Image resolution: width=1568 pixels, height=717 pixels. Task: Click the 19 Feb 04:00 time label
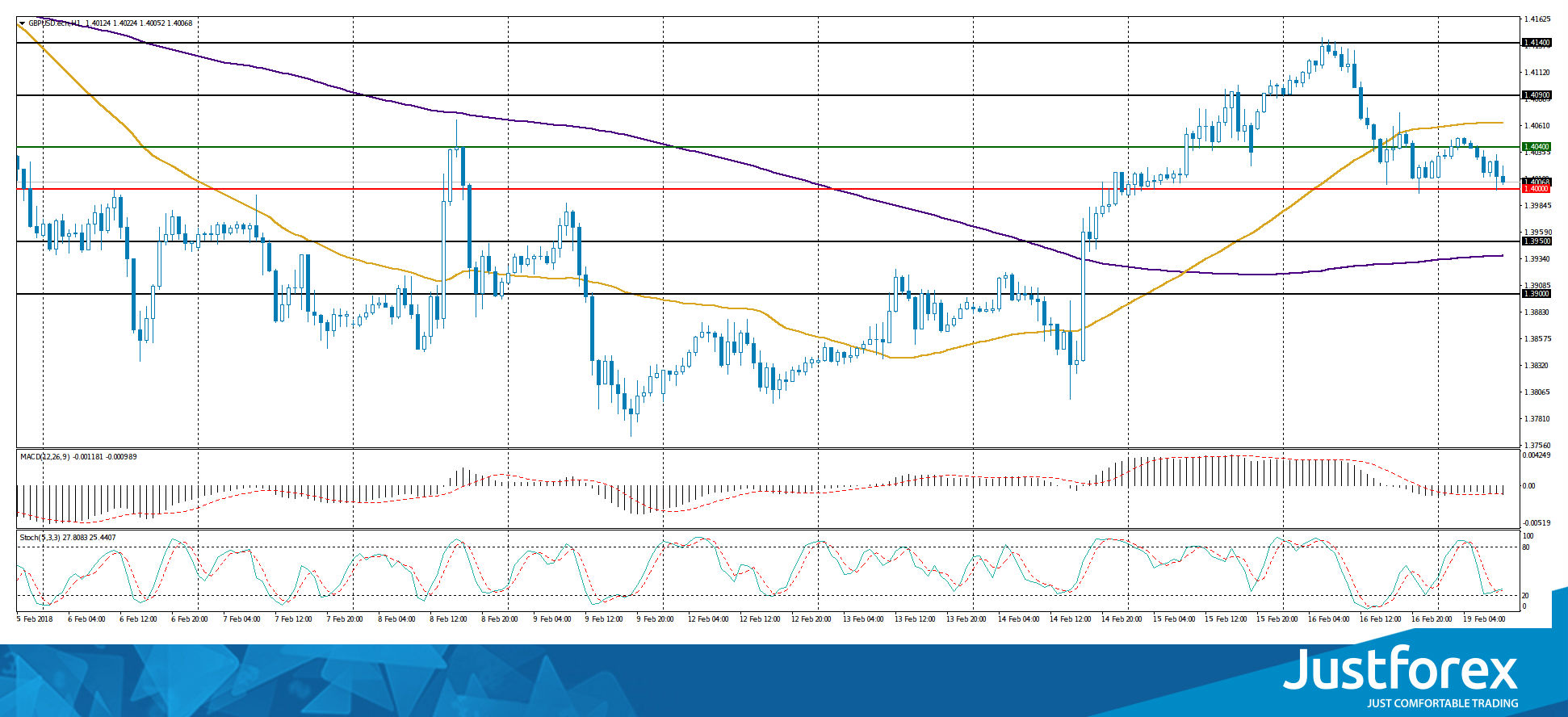click(x=1484, y=619)
